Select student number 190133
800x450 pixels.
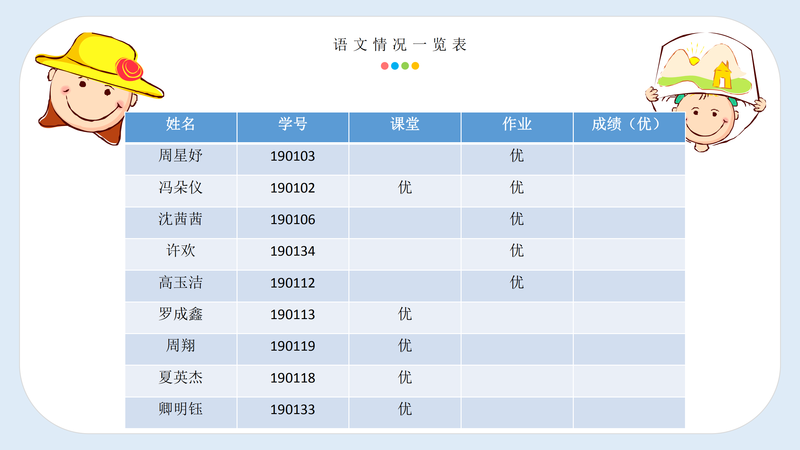point(293,409)
